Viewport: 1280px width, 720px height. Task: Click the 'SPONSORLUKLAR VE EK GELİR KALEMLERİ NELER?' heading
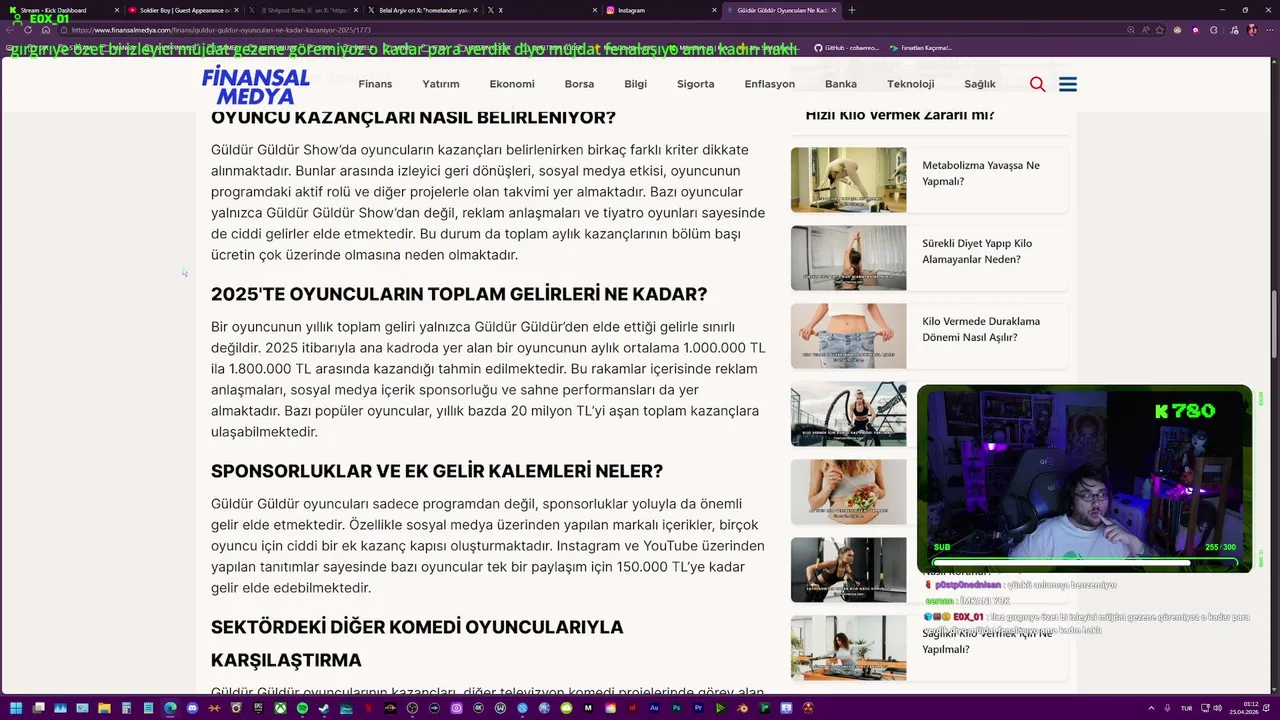pos(437,471)
